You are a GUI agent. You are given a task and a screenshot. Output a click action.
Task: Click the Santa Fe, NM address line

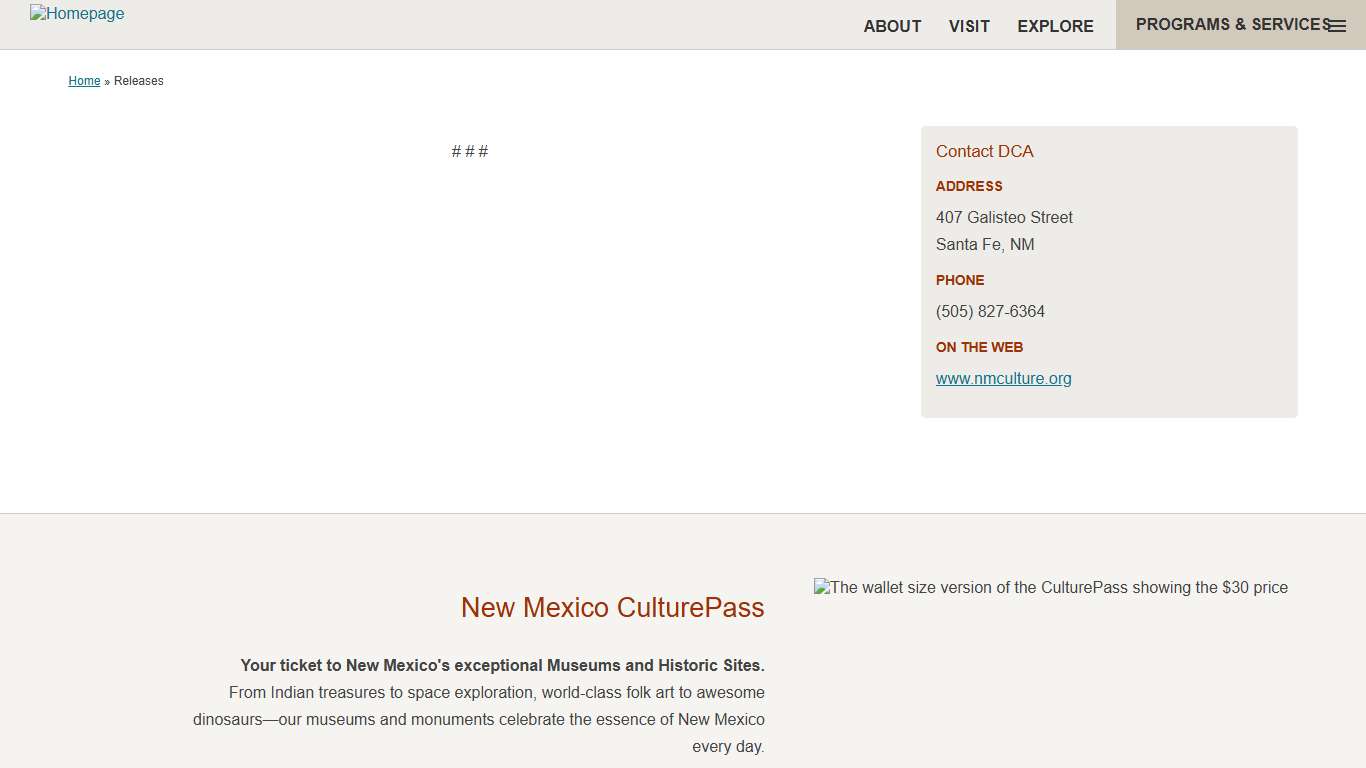[x=985, y=244]
